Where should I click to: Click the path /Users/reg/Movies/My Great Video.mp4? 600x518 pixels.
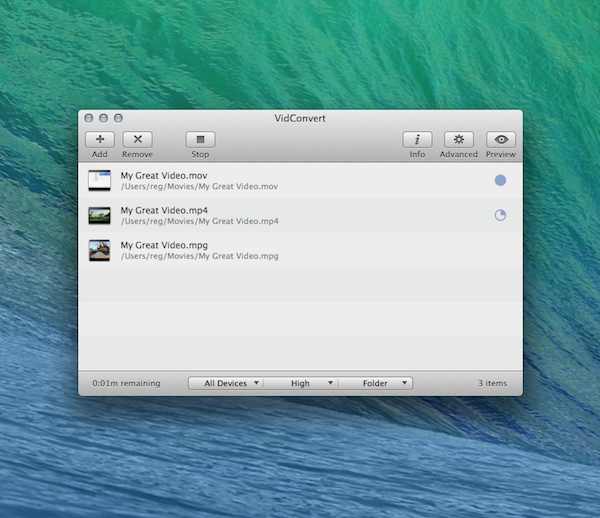tap(199, 221)
